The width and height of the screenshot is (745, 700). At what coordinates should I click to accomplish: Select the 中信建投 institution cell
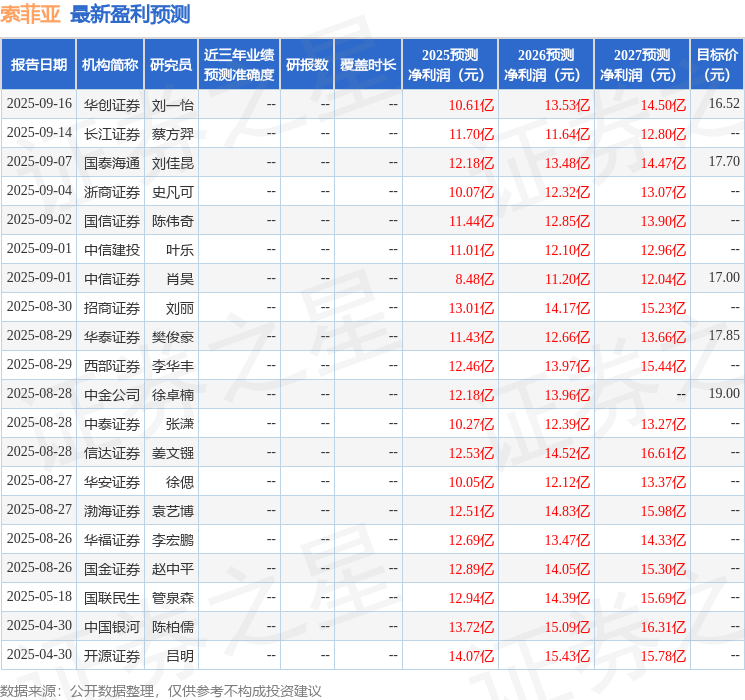click(x=112, y=250)
